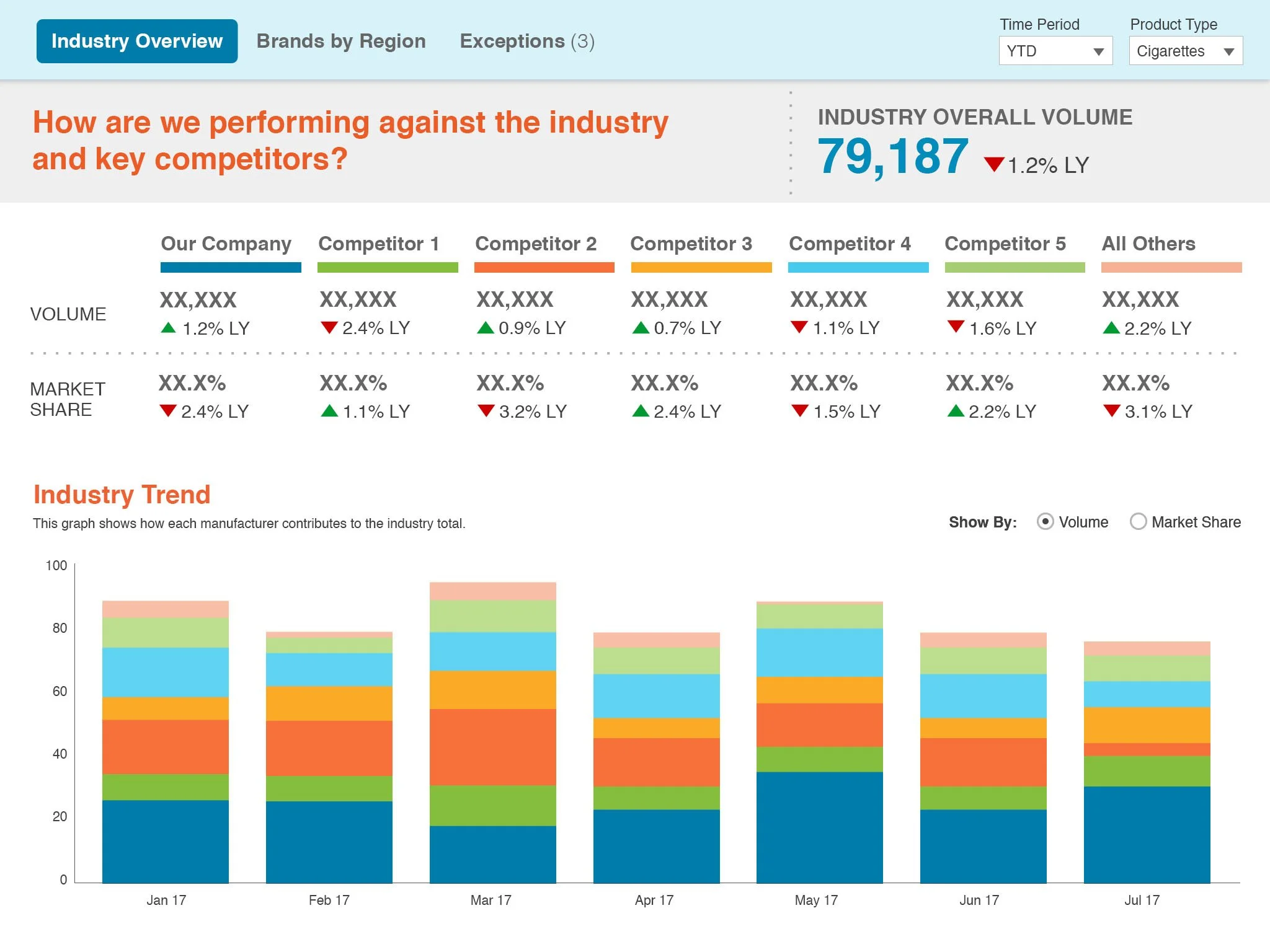Image resolution: width=1270 pixels, height=952 pixels.
Task: Open the Time Period YTD dropdown
Action: (1055, 51)
